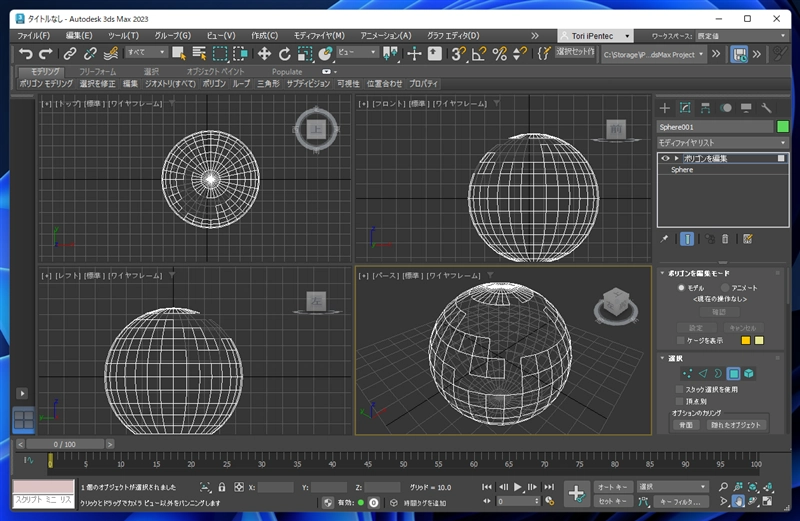Enable the ケージを表示 checkbox
Image resolution: width=800 pixels, height=521 pixels.
[680, 340]
